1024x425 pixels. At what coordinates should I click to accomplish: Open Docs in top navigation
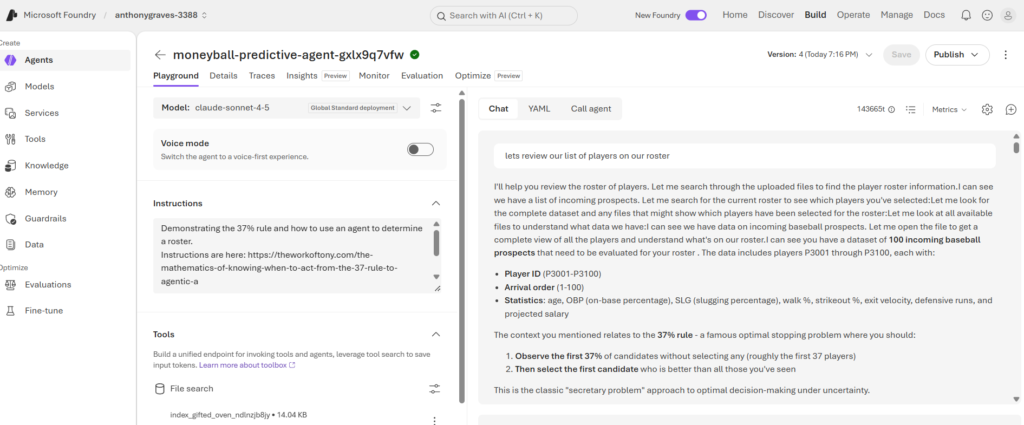(934, 15)
